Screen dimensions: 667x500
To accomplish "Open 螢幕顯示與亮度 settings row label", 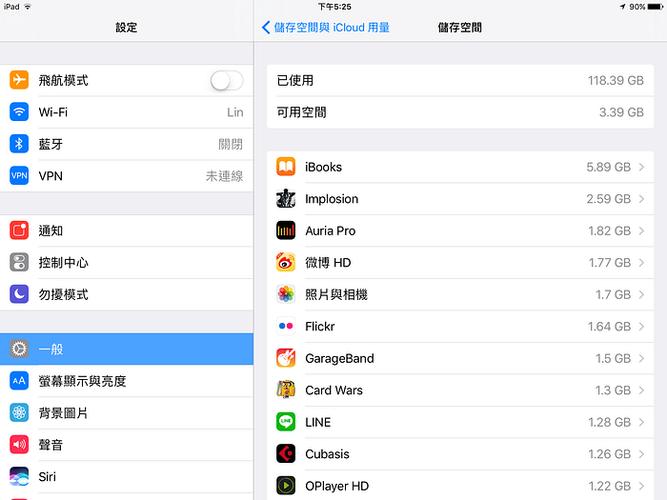I will point(82,381).
